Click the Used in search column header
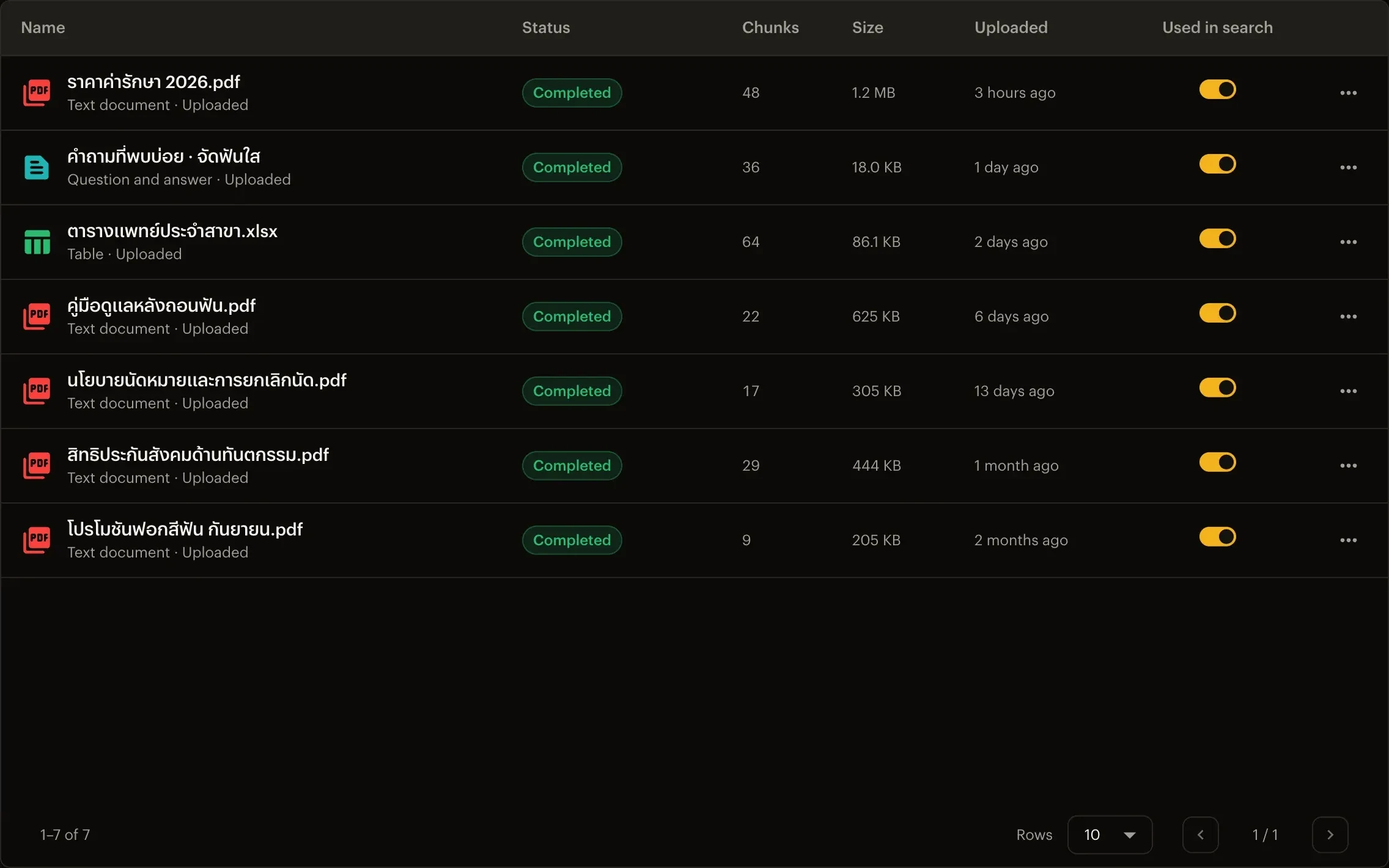Screen dimensions: 1389x868 [x=1217, y=28]
